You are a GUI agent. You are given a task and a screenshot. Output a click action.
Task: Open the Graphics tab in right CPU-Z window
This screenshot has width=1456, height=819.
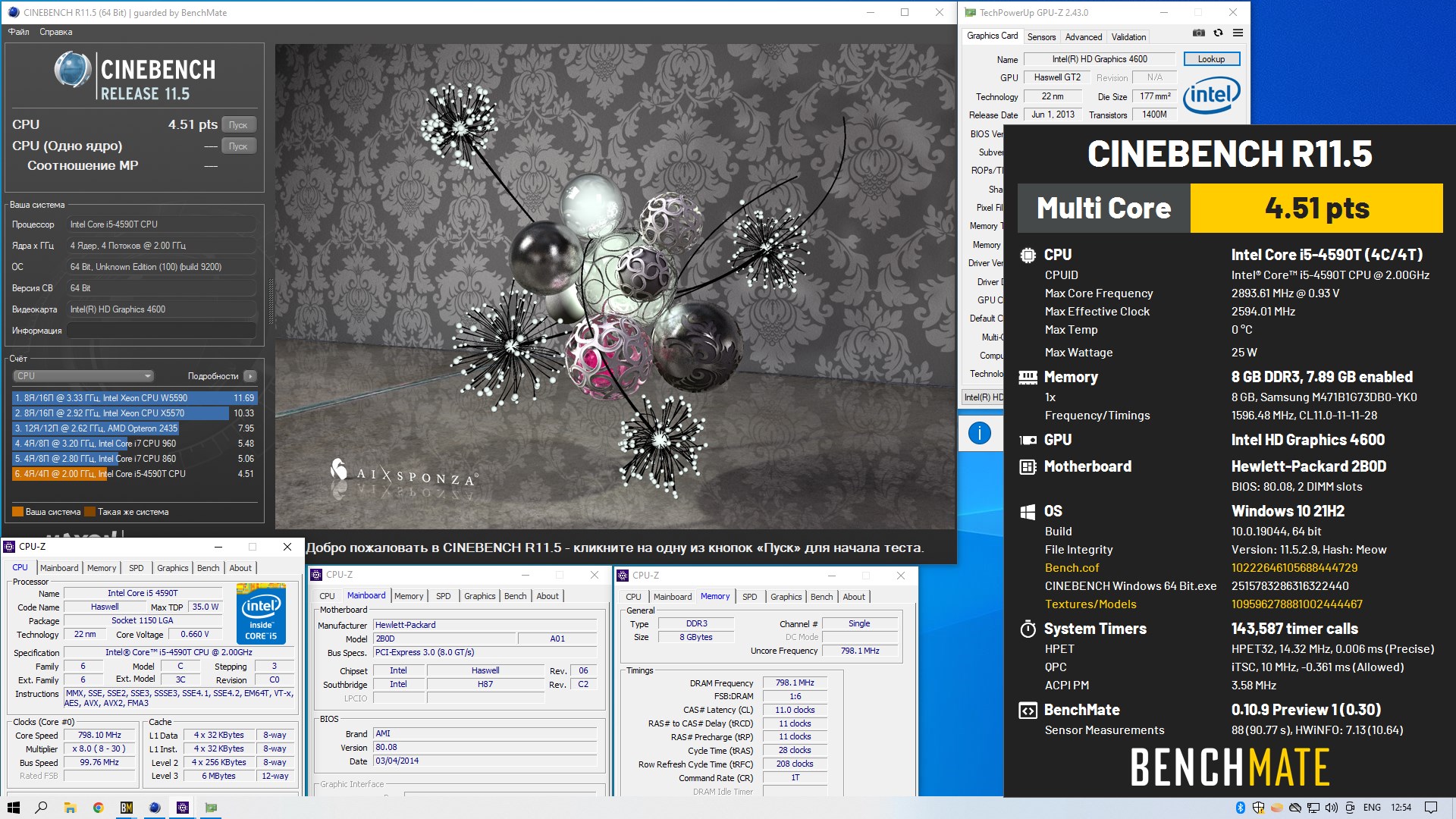click(786, 597)
